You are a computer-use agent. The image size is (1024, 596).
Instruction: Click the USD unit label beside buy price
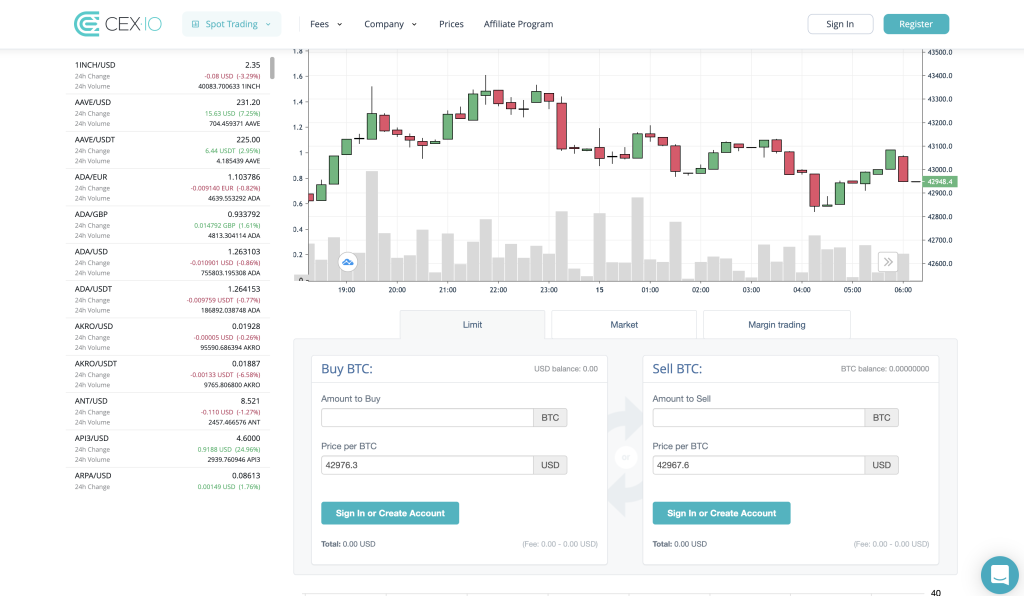pyautogui.click(x=550, y=465)
